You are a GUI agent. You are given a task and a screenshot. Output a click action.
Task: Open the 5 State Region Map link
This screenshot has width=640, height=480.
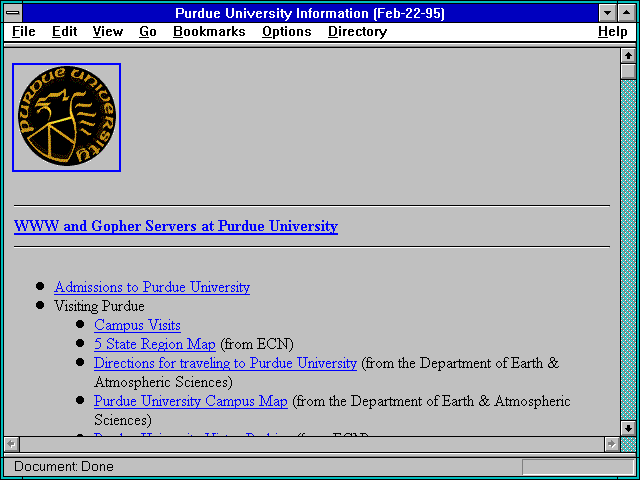pyautogui.click(x=155, y=344)
